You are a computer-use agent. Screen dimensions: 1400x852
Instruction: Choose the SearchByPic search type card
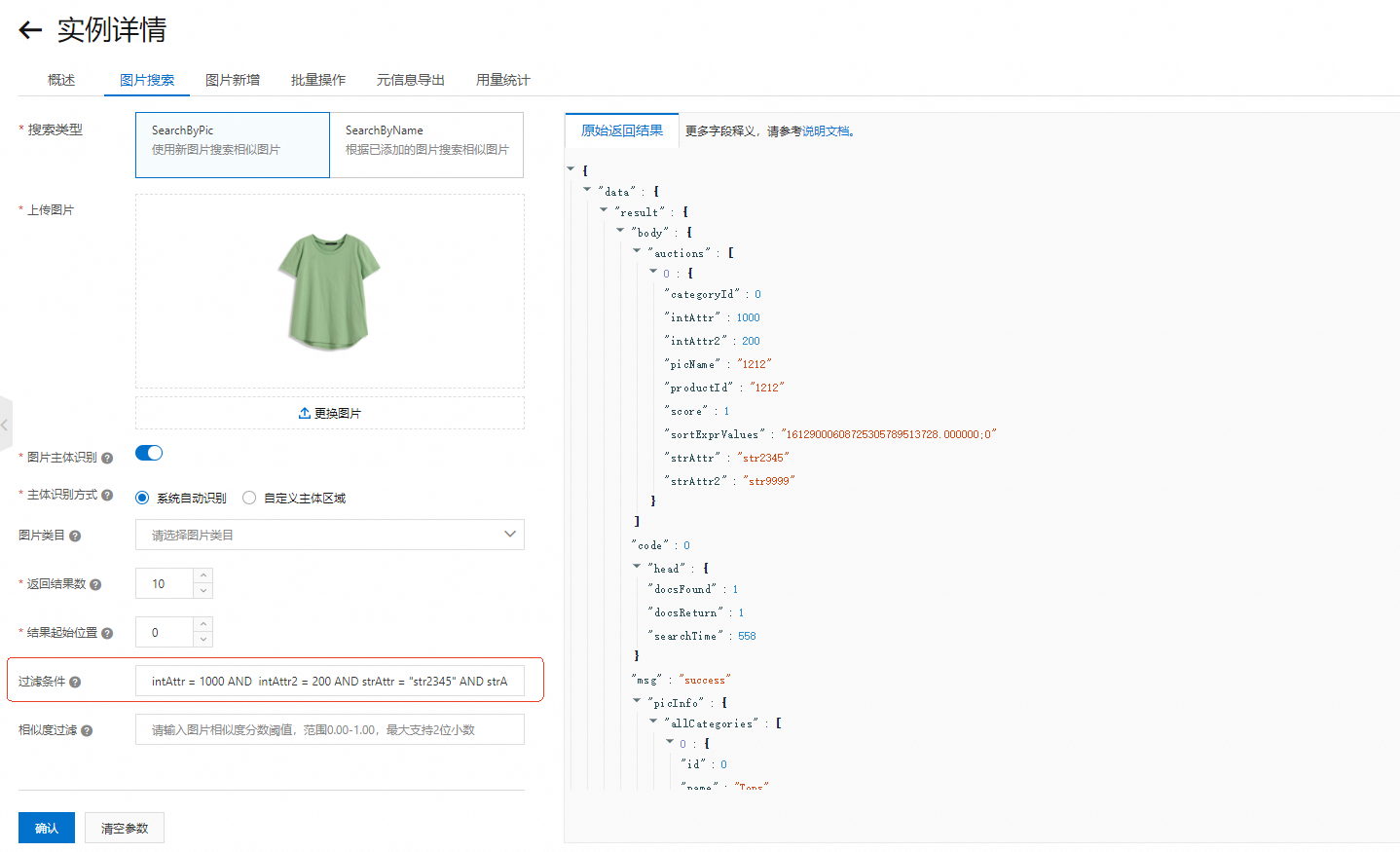point(233,145)
